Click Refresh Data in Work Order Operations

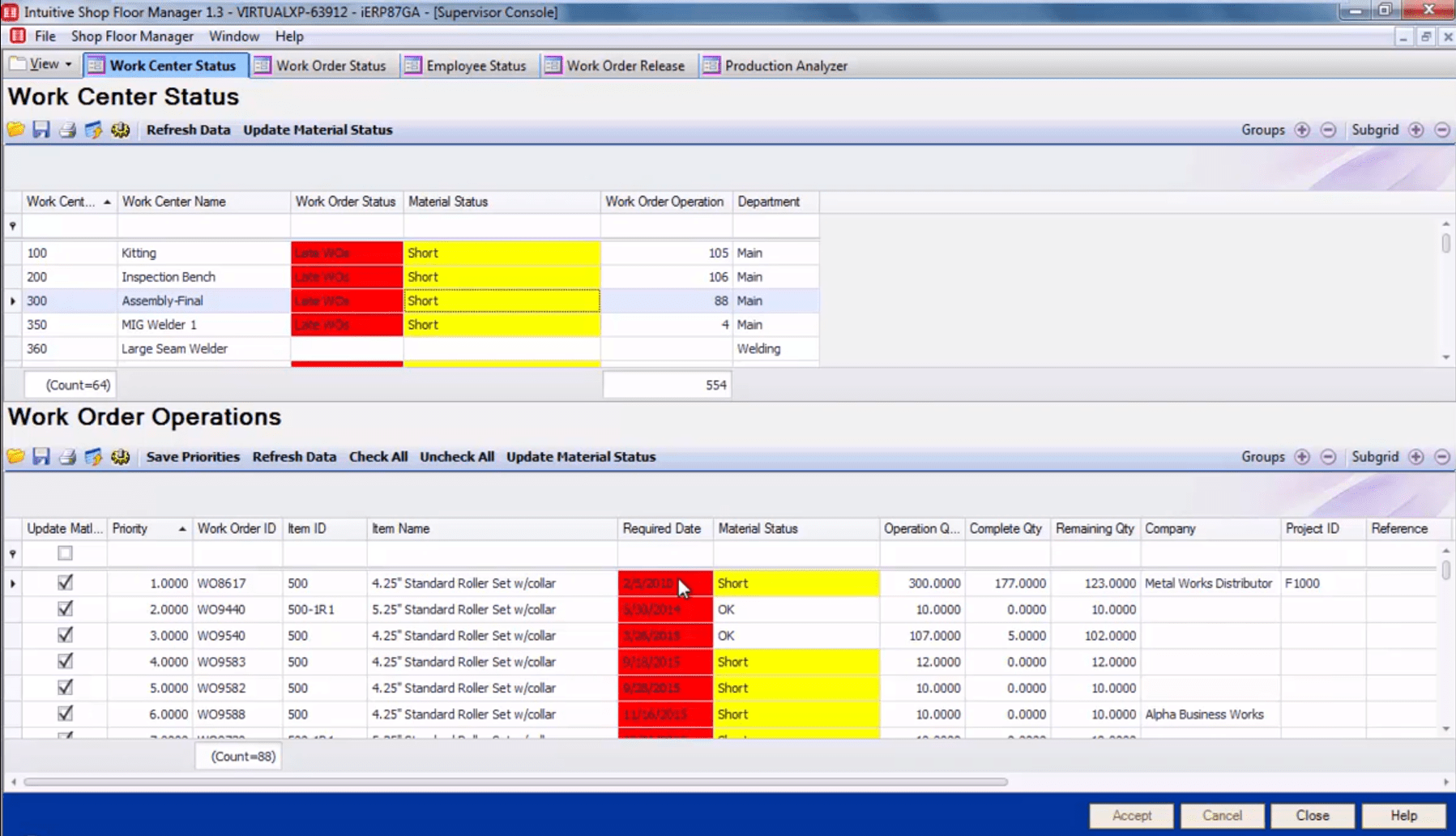[294, 457]
